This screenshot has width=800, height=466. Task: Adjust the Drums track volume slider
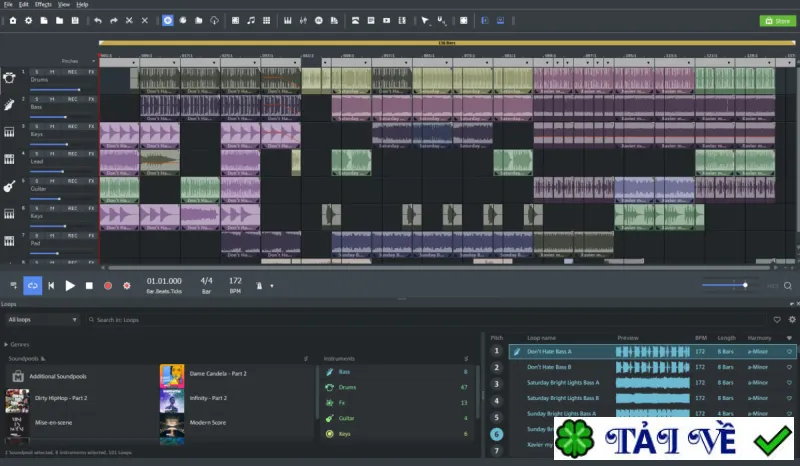[55, 90]
